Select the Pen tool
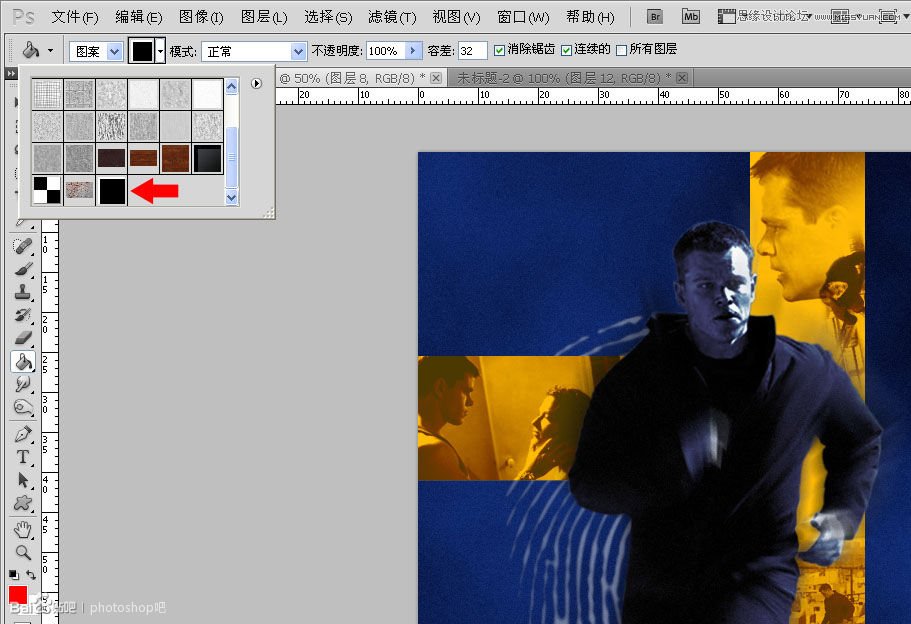The image size is (911, 624). click(x=22, y=432)
